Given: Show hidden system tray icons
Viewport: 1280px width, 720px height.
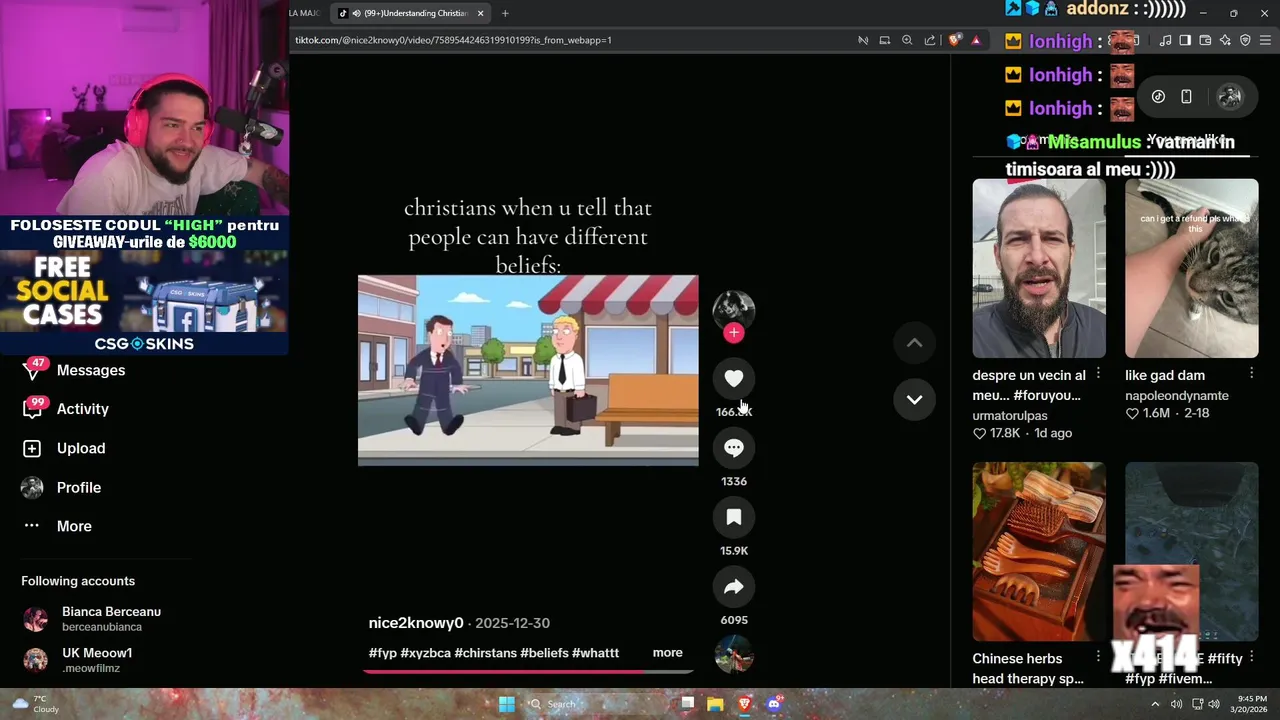Looking at the screenshot, I should 1155,704.
